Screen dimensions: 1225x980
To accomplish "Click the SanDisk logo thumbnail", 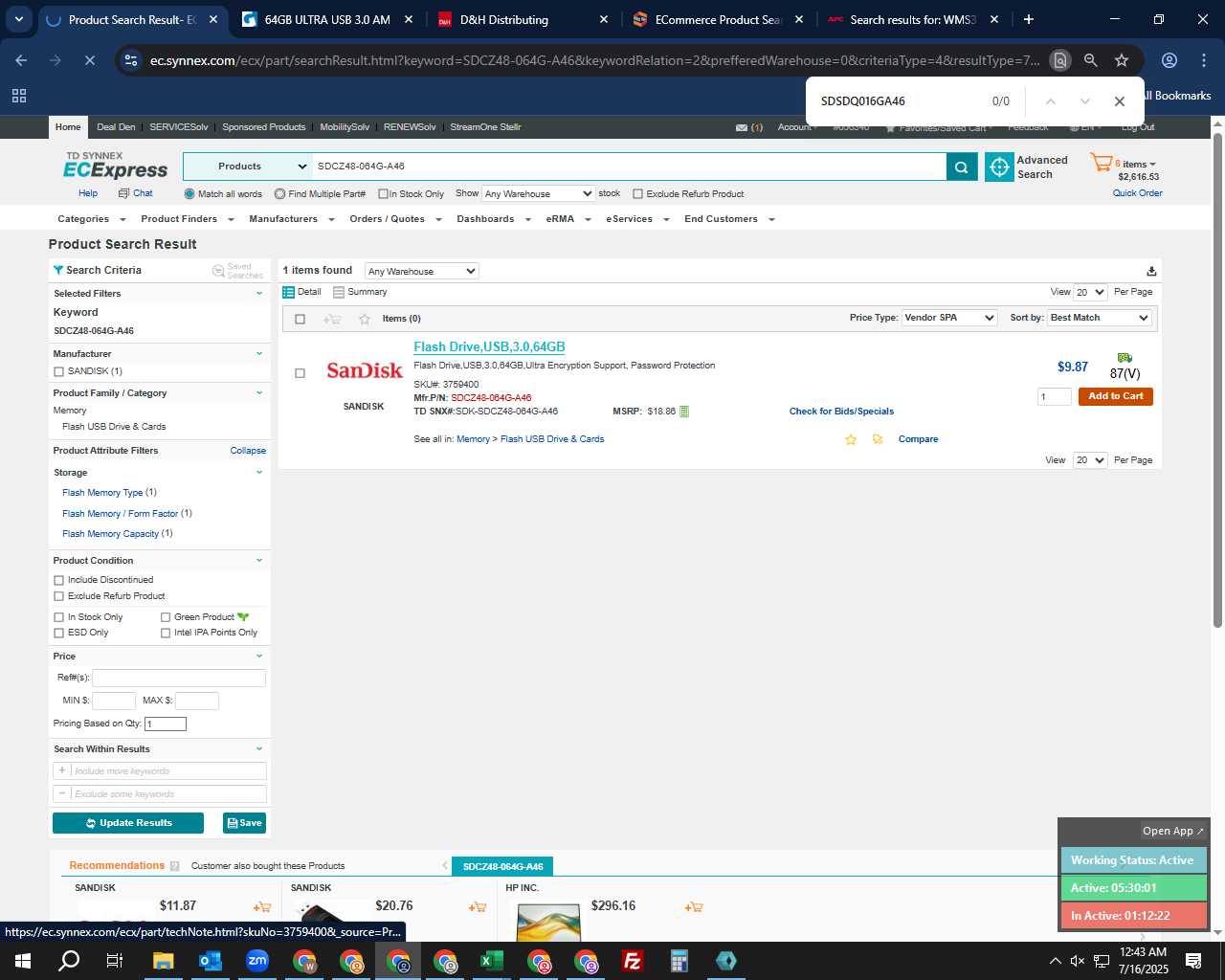I will point(365,370).
